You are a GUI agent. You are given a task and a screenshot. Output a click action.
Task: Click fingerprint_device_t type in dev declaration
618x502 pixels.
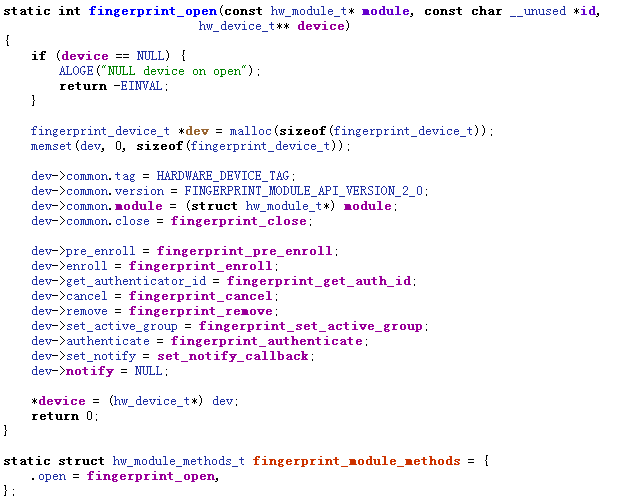[100, 131]
